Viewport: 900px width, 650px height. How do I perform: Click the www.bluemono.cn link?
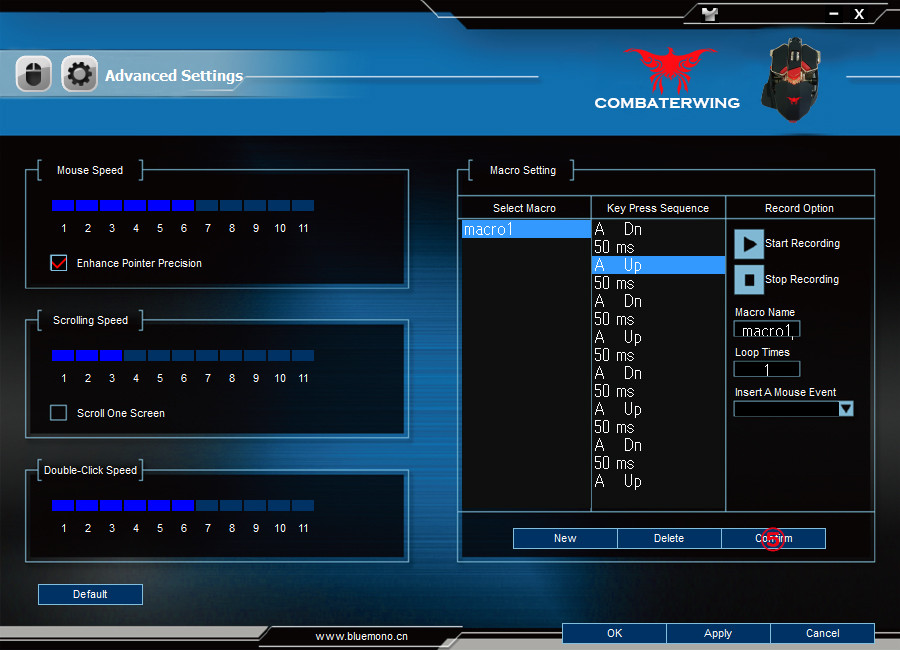[362, 636]
